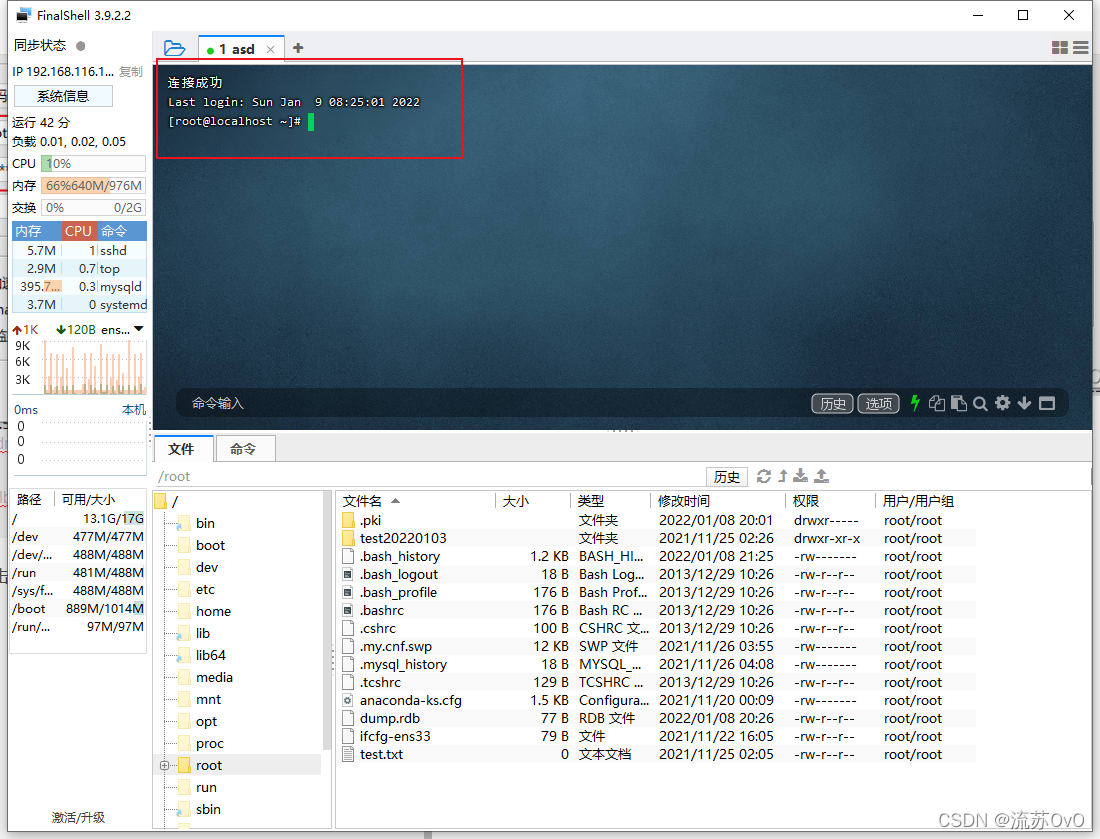
Task: Select the anaconda-ks.cfg file
Action: tap(656, 700)
